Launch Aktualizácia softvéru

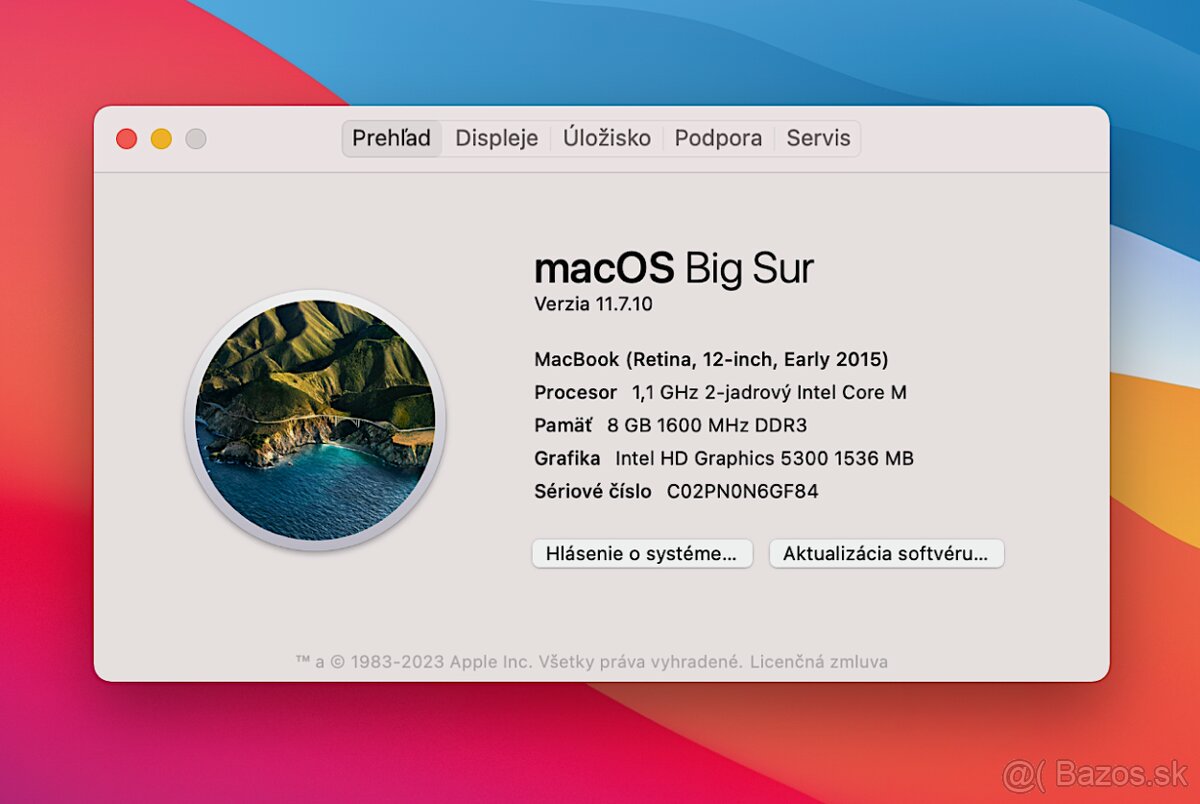[886, 553]
